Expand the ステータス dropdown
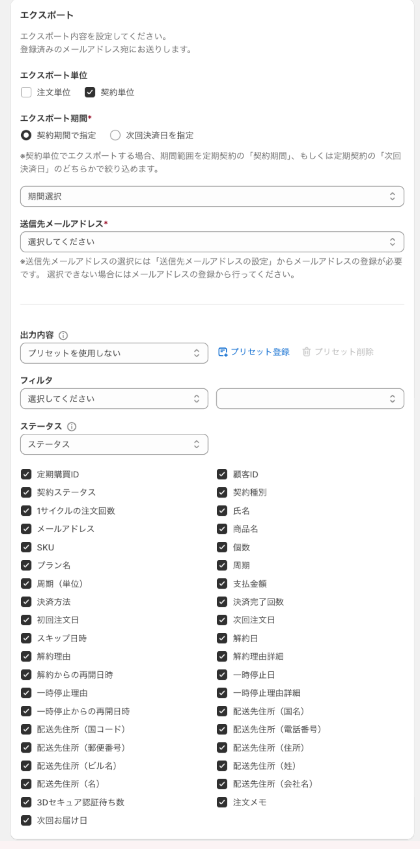 (114, 444)
